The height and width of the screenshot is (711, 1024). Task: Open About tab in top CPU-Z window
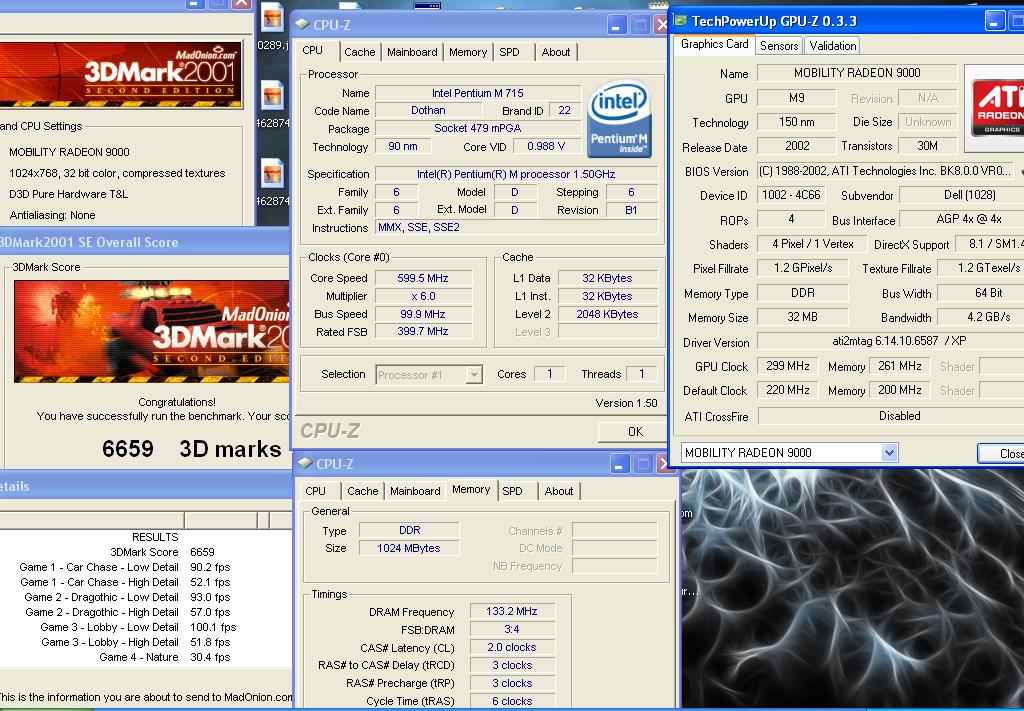[x=556, y=52]
